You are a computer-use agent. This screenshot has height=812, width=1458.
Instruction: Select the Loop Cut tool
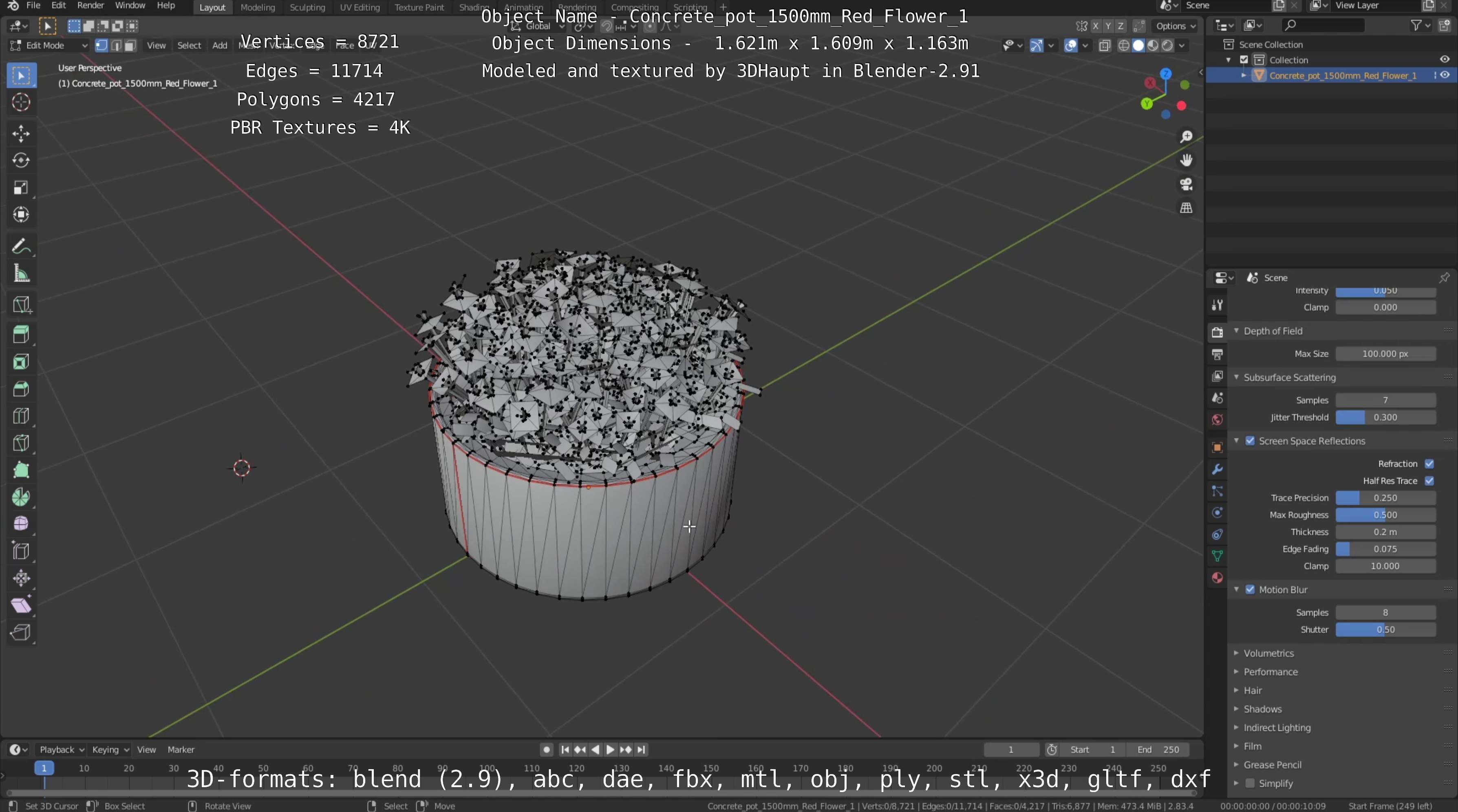click(21, 416)
